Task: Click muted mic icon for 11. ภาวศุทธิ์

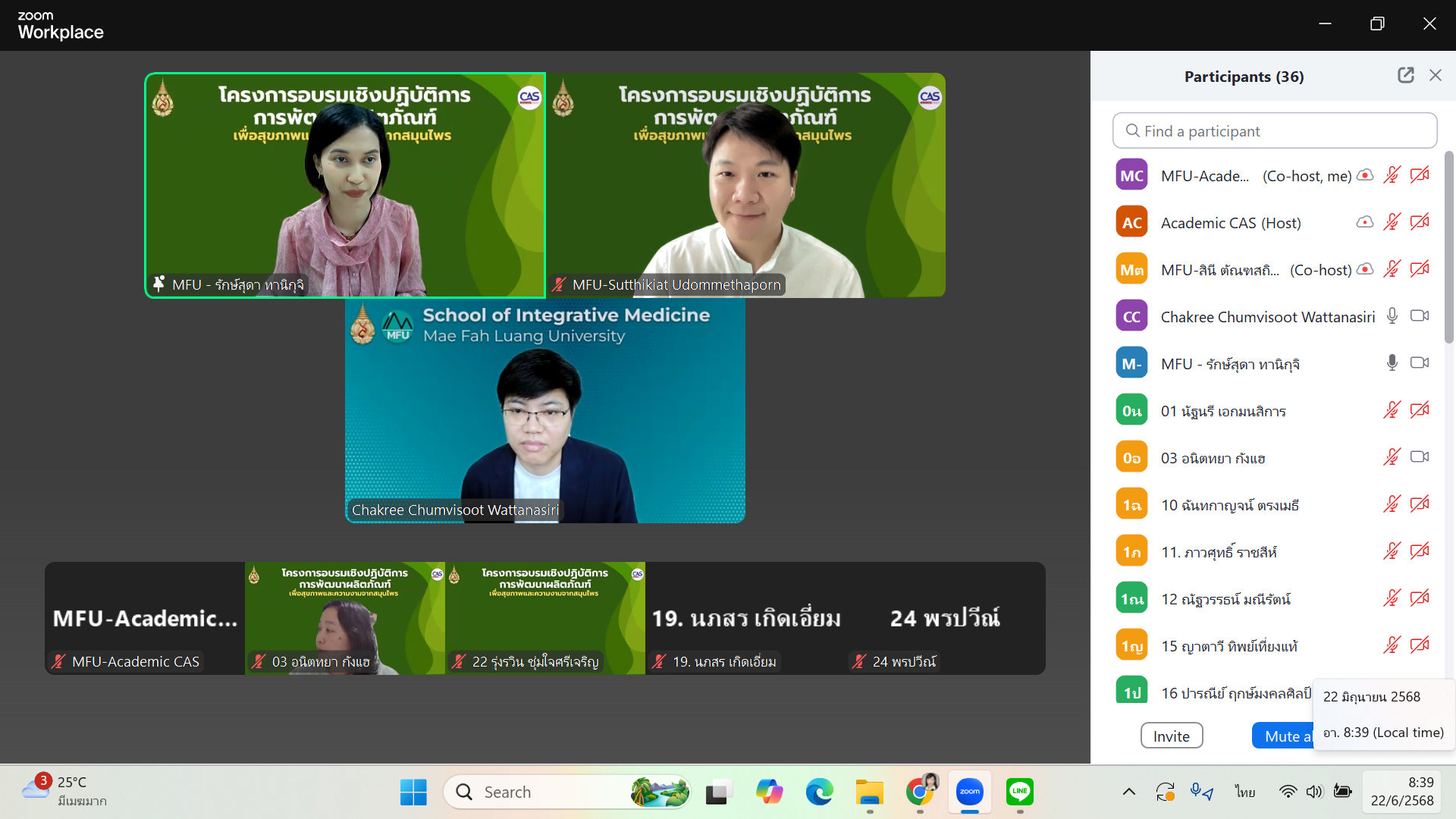Action: (x=1392, y=551)
